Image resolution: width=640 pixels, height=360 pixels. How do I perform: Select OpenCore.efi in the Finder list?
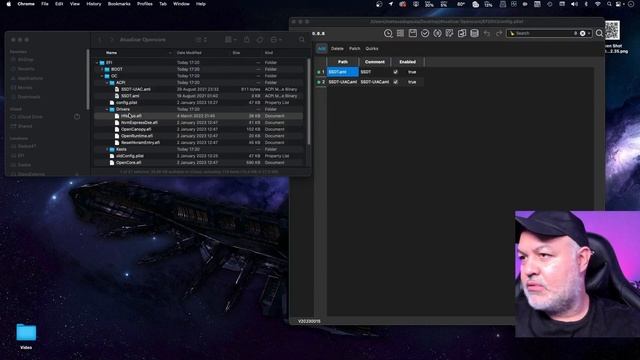(128, 162)
